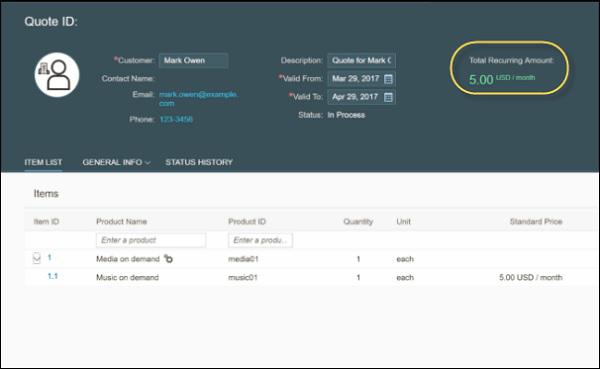Switch to the Item List tab
Viewport: 600px width, 369px height.
click(43, 162)
